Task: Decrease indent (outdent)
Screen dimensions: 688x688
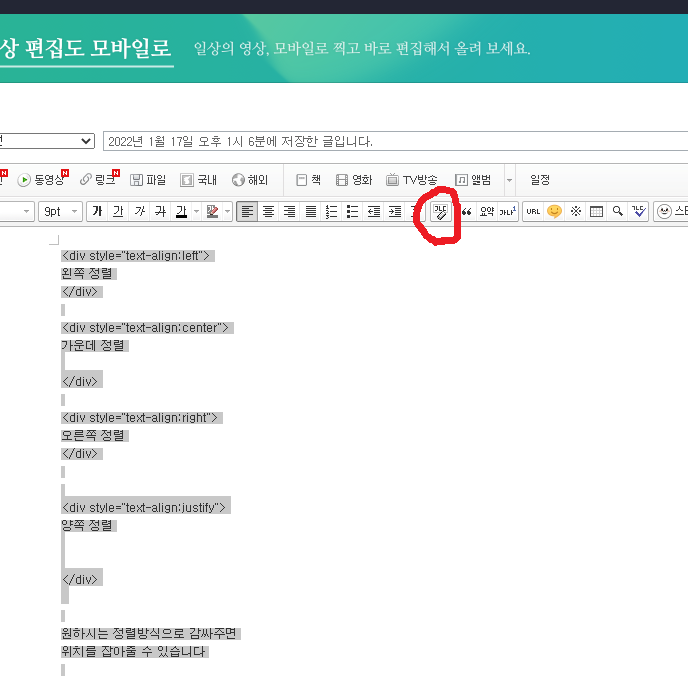Action: point(374,211)
